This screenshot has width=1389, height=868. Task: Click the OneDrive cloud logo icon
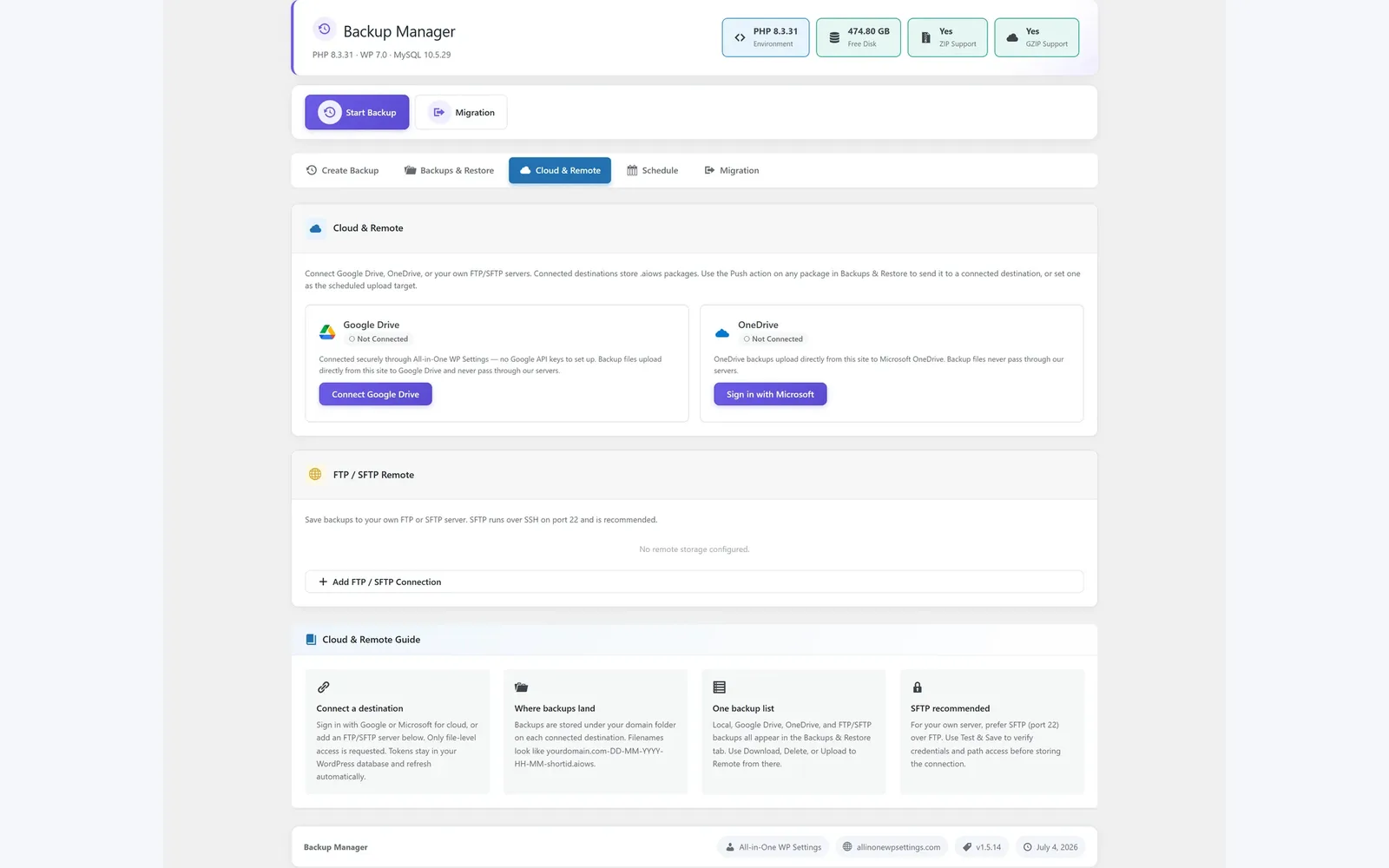tap(722, 332)
